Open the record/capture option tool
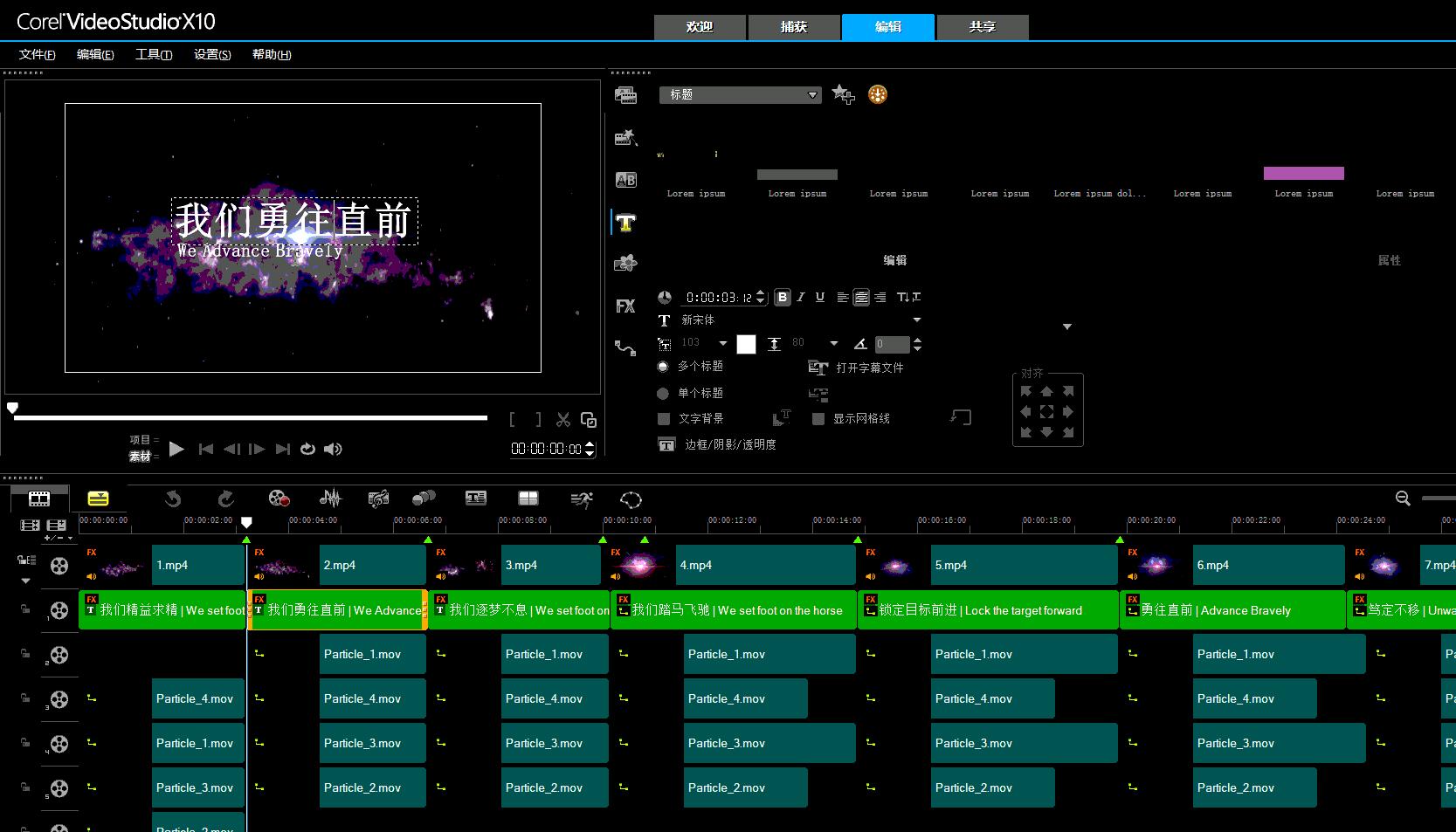This screenshot has width=1456, height=832. coord(279,499)
